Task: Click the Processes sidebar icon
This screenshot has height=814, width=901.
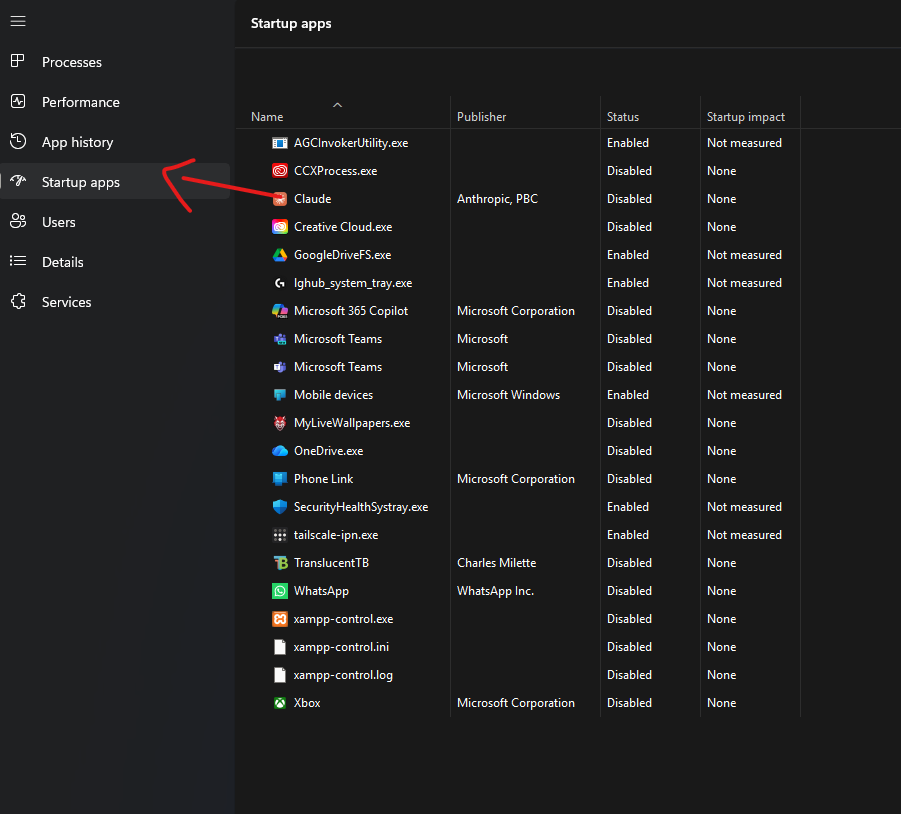Action: [18, 61]
